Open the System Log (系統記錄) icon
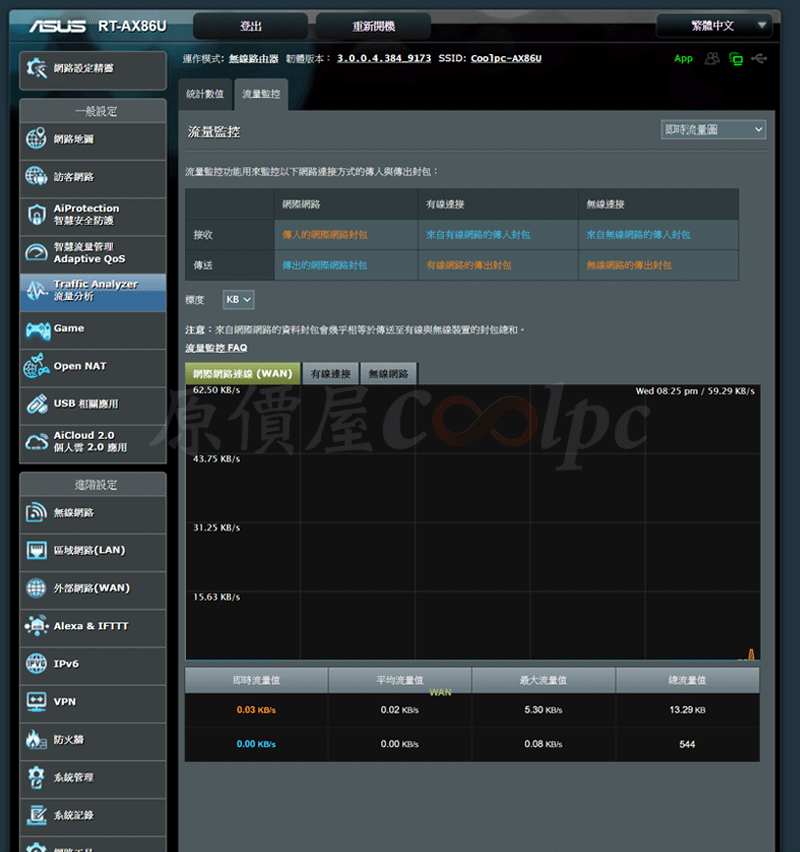 [36, 815]
